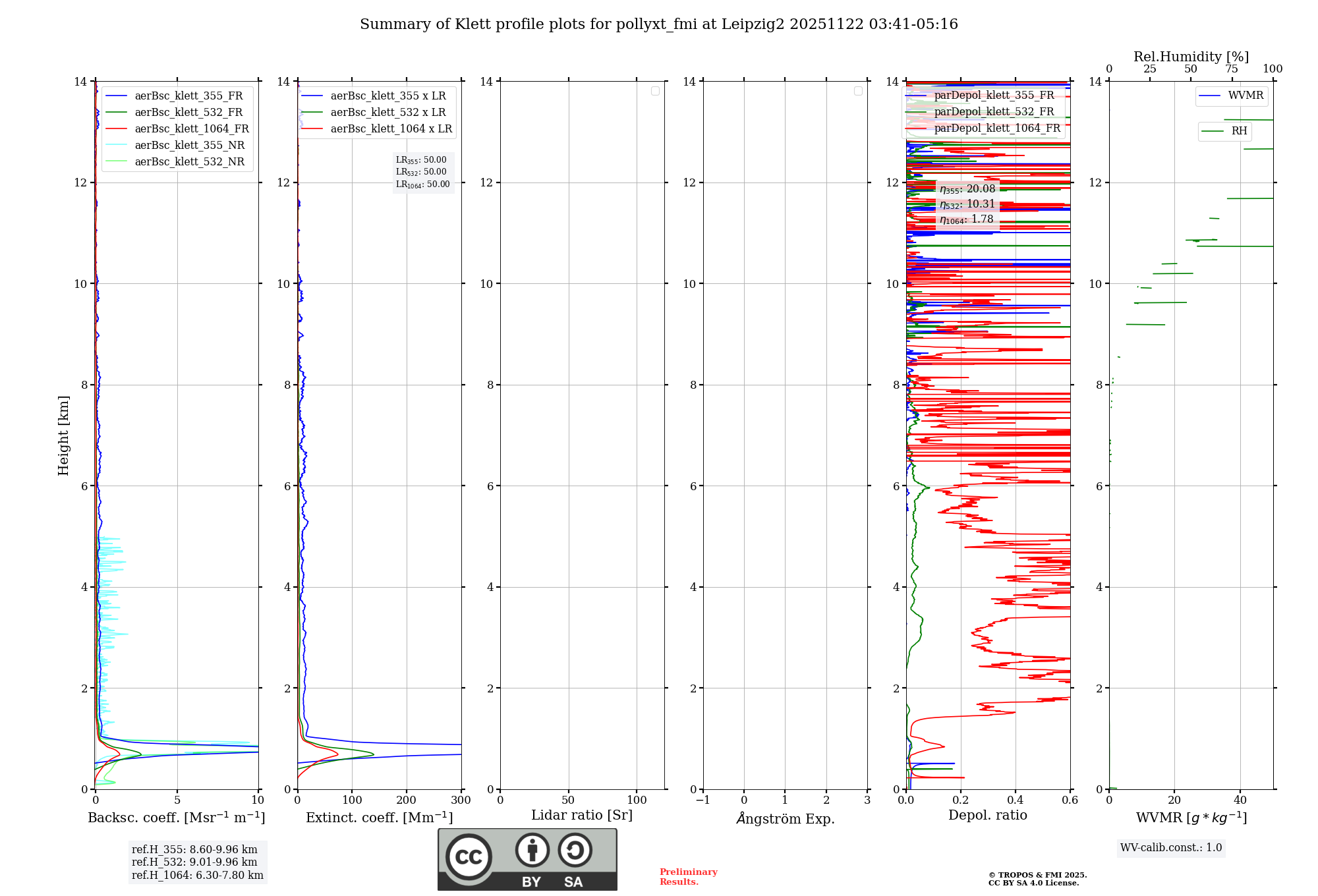
Task: Click the WVMR legend entry
Action: (1245, 96)
